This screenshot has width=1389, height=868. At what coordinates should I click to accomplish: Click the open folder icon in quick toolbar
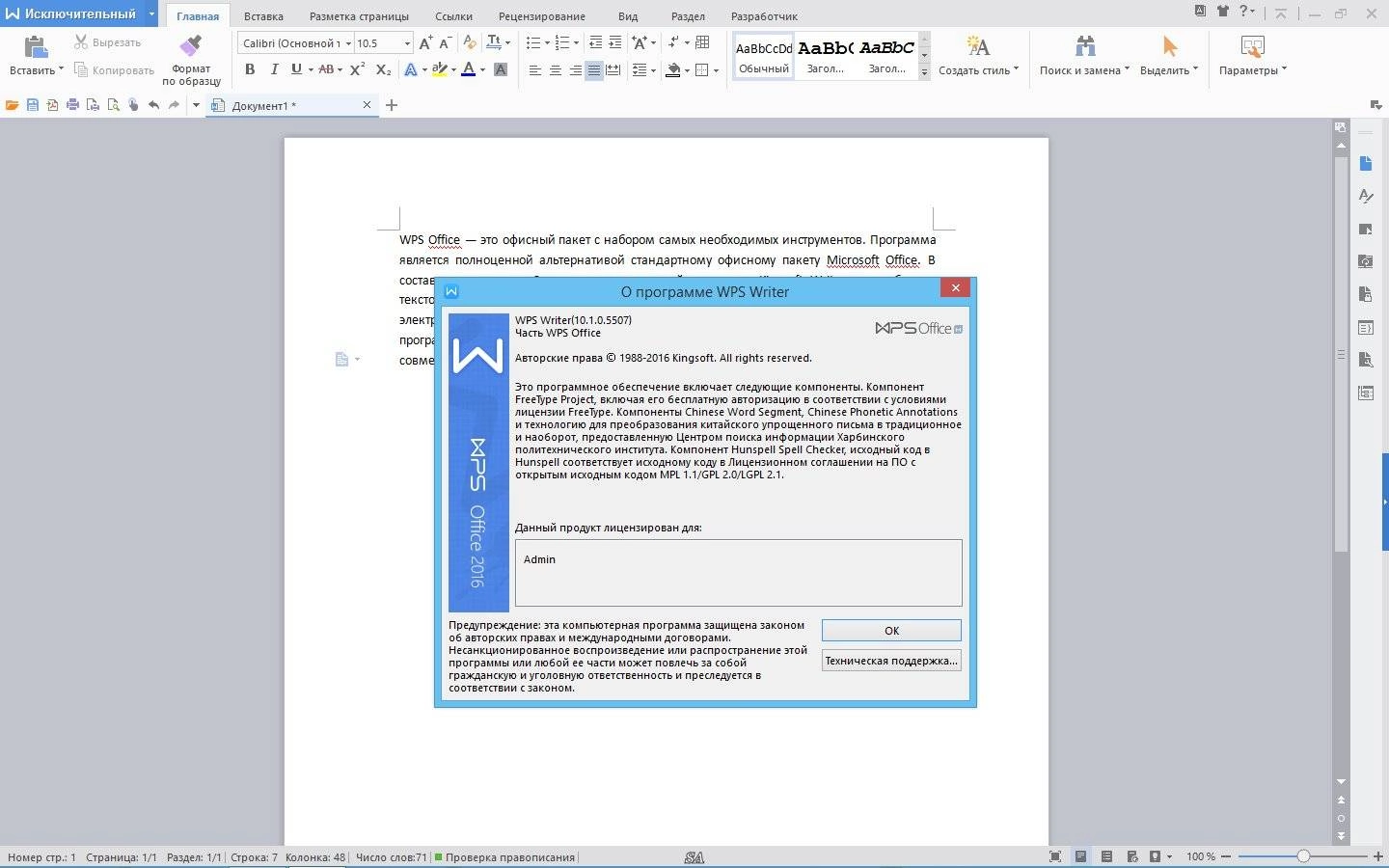tap(12, 105)
